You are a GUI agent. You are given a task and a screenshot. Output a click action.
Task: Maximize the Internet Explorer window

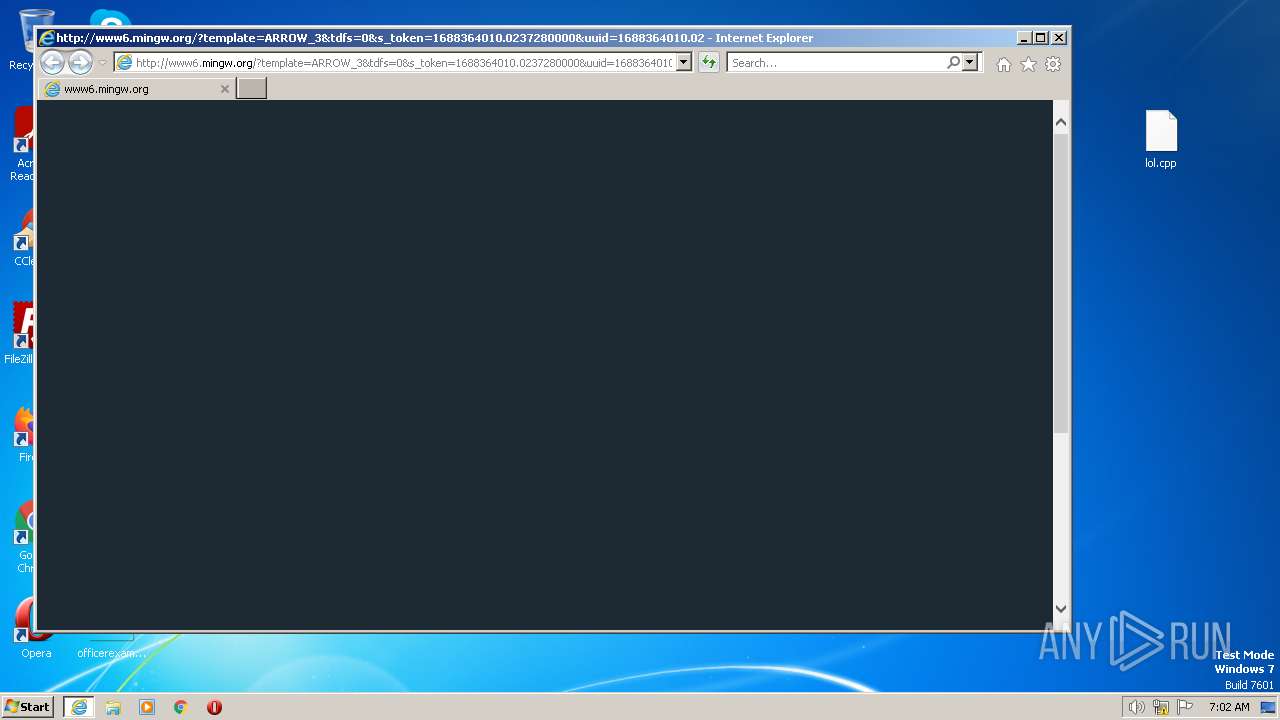1041,38
